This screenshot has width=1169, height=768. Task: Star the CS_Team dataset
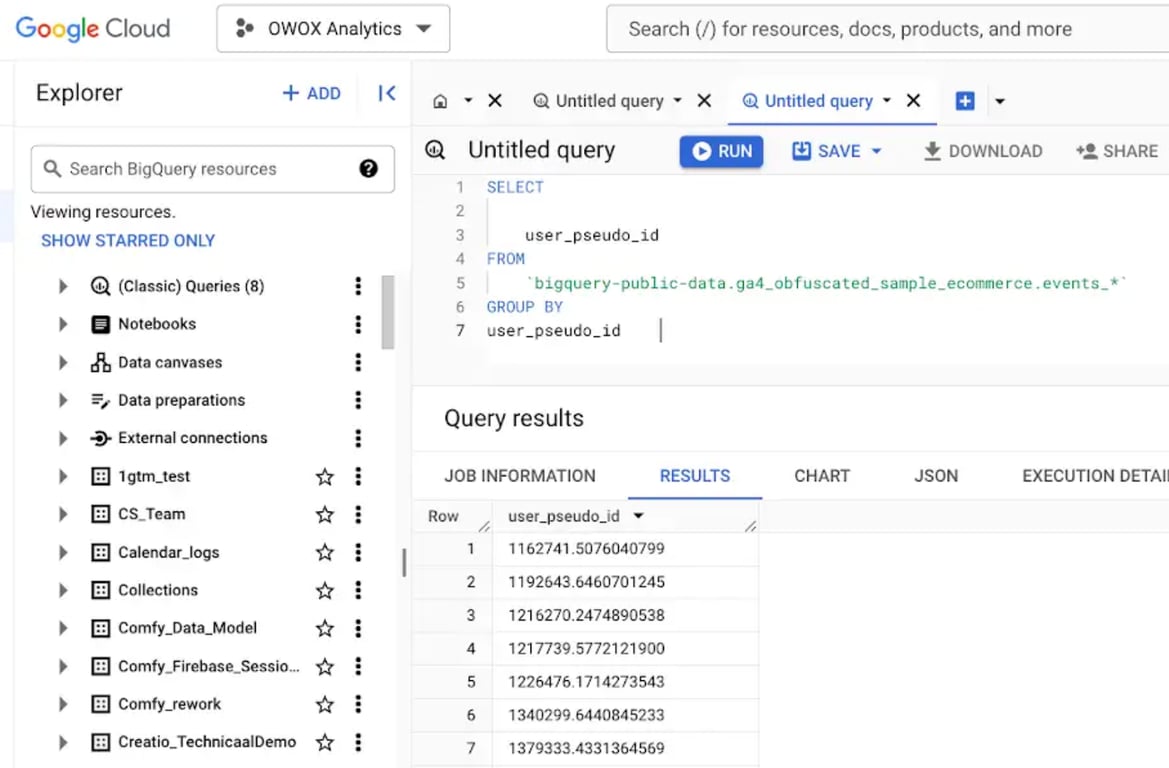tap(324, 514)
